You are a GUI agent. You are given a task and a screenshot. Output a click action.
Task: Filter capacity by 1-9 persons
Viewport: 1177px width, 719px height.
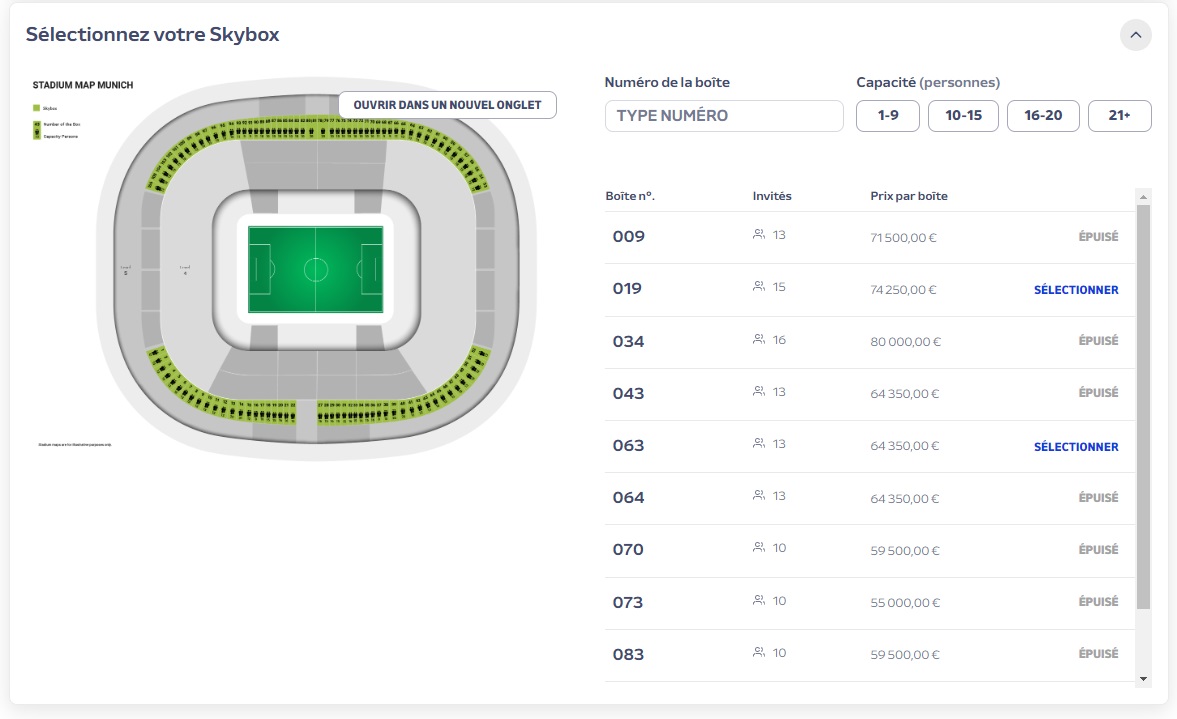click(x=888, y=116)
